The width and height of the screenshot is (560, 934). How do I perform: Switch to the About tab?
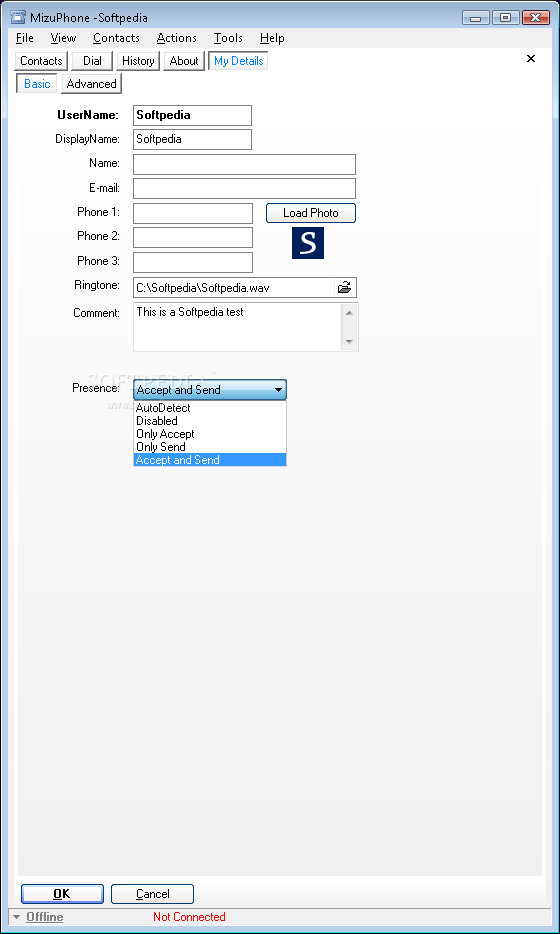pos(184,61)
